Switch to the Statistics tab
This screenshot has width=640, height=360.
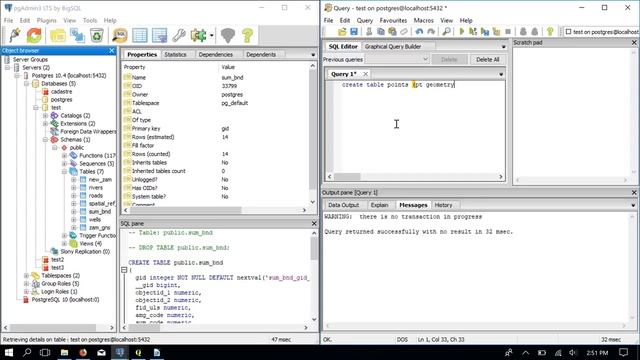pyautogui.click(x=175, y=54)
